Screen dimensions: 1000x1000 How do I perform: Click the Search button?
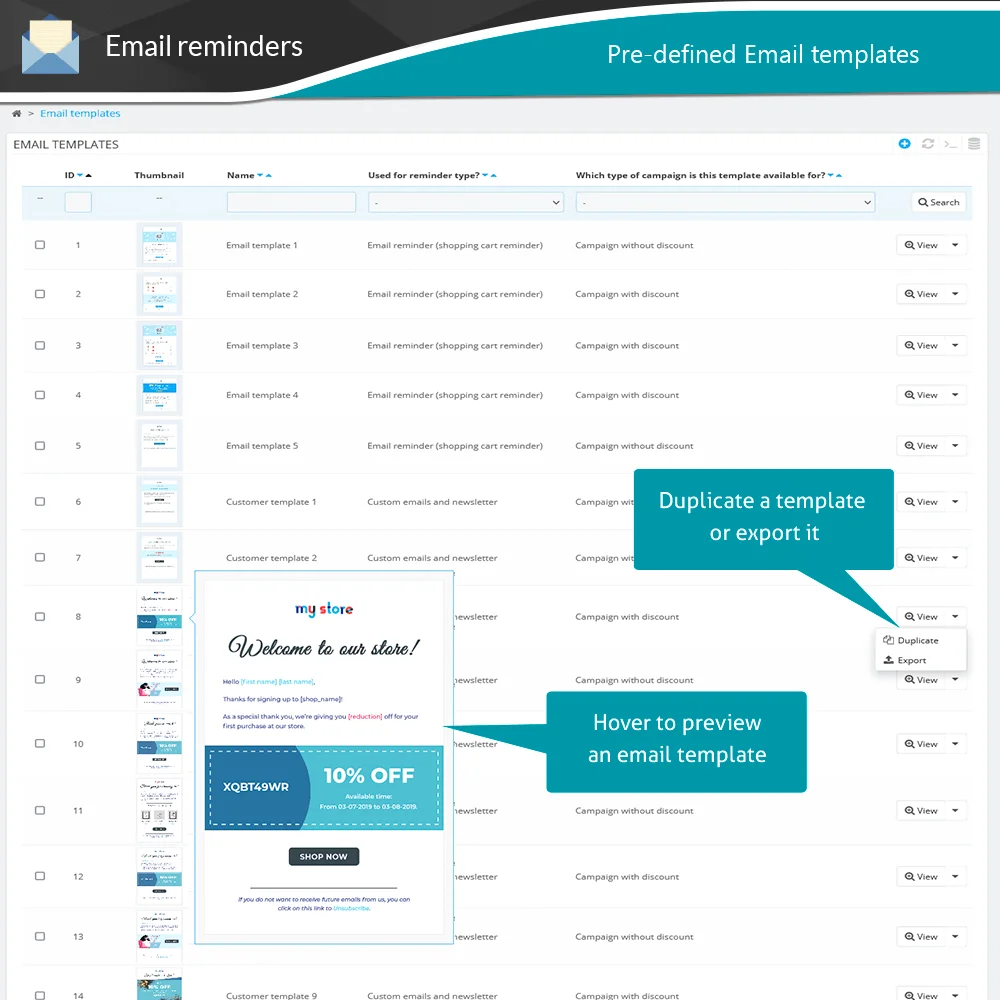(937, 201)
